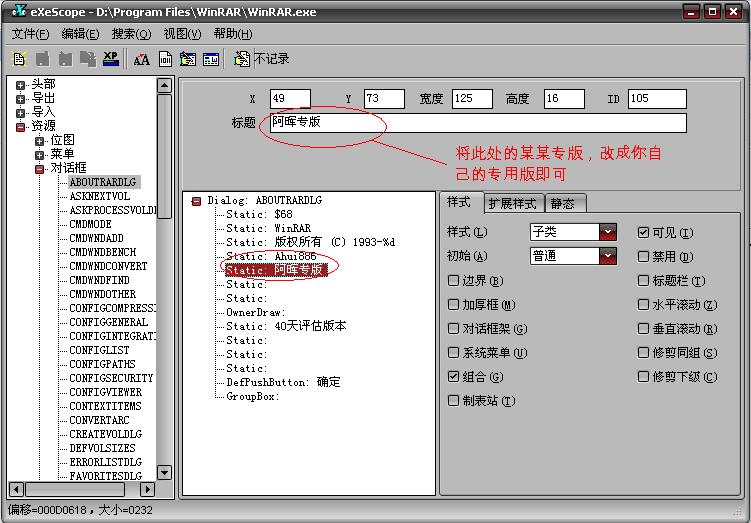Select the DefPushButton: 确定 control
Image resolution: width=751 pixels, height=523 pixels.
click(283, 382)
